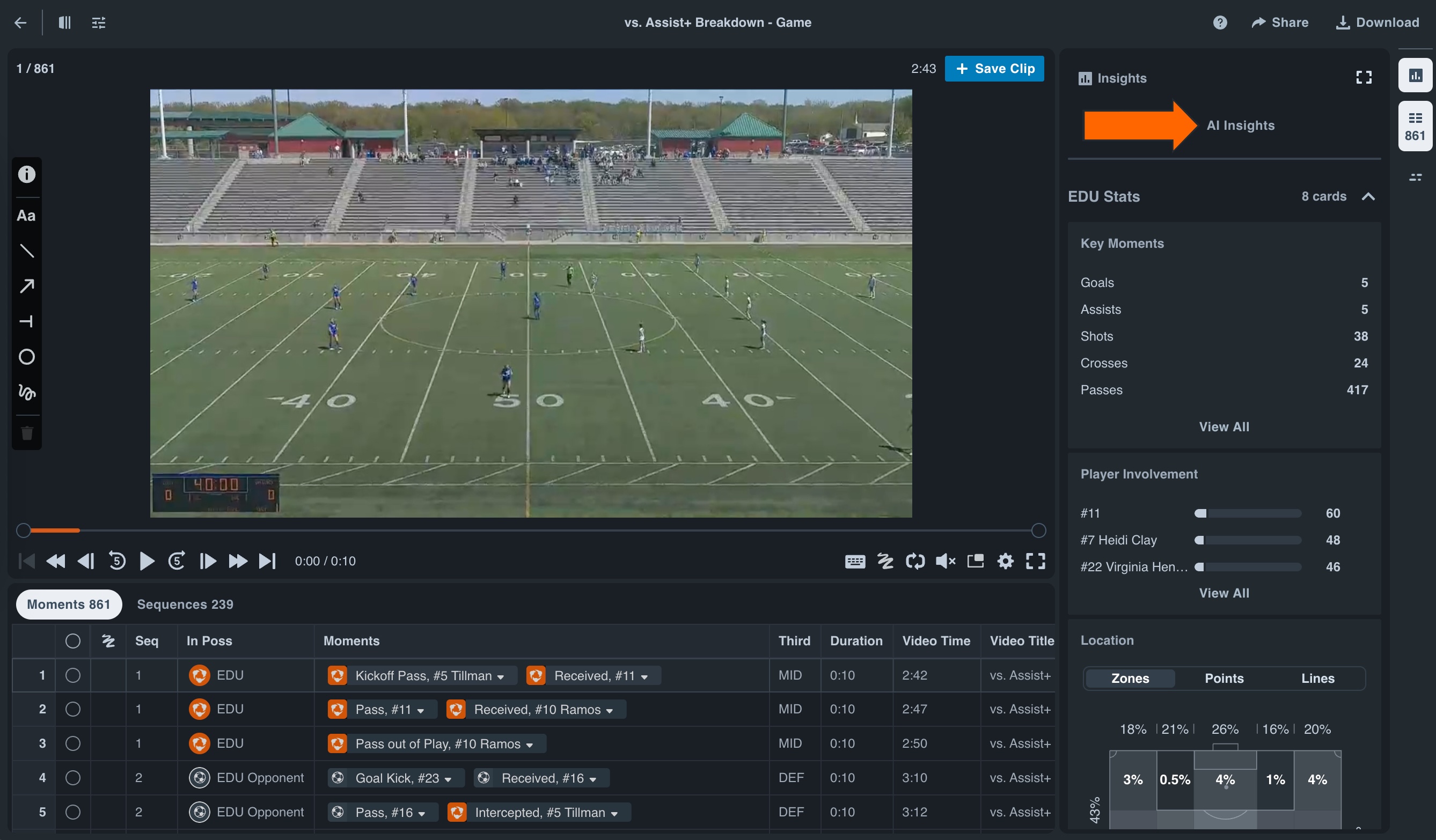The image size is (1436, 840).
Task: Click the Download button
Action: (x=1378, y=23)
